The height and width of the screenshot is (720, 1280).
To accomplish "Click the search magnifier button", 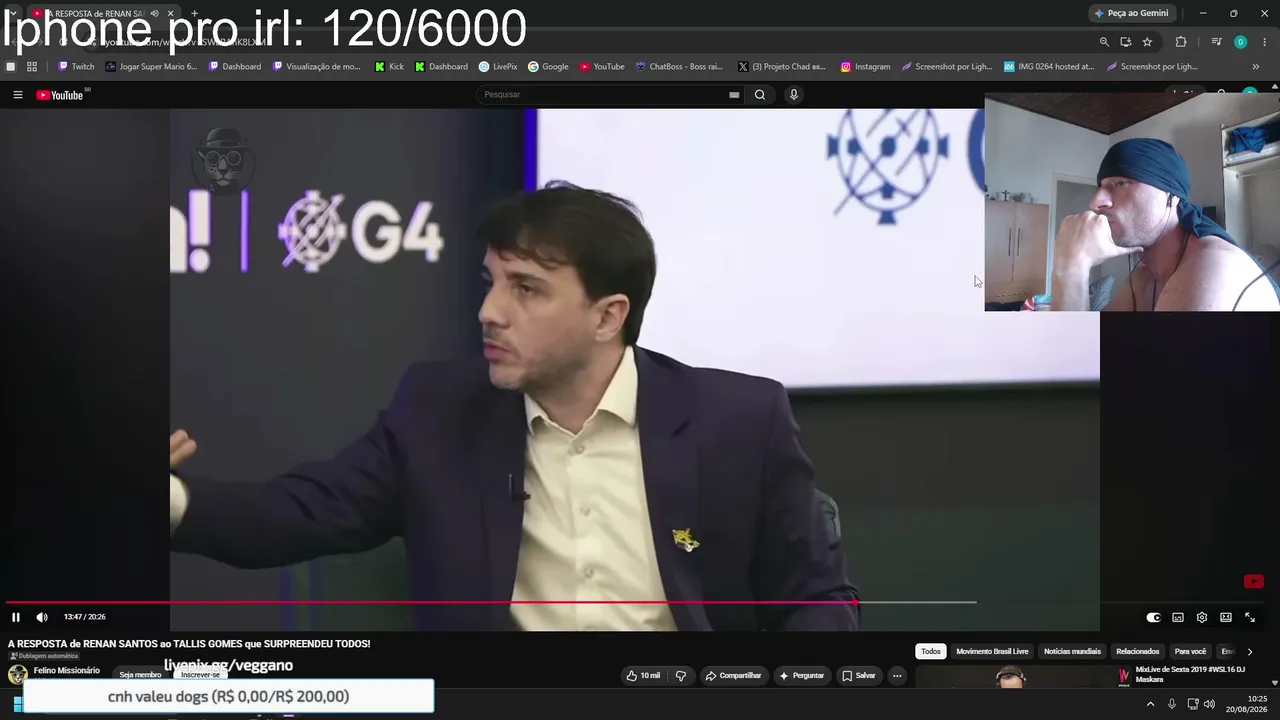I will coord(760,95).
